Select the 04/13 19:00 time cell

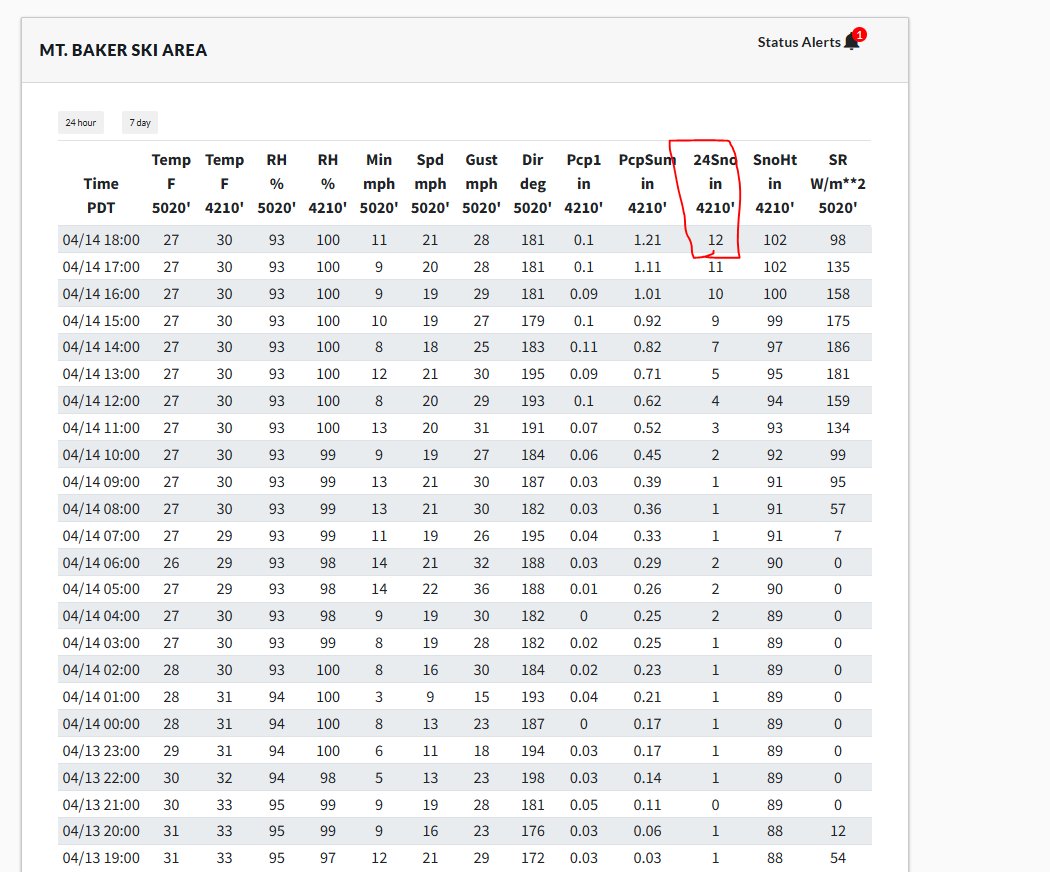(x=101, y=857)
